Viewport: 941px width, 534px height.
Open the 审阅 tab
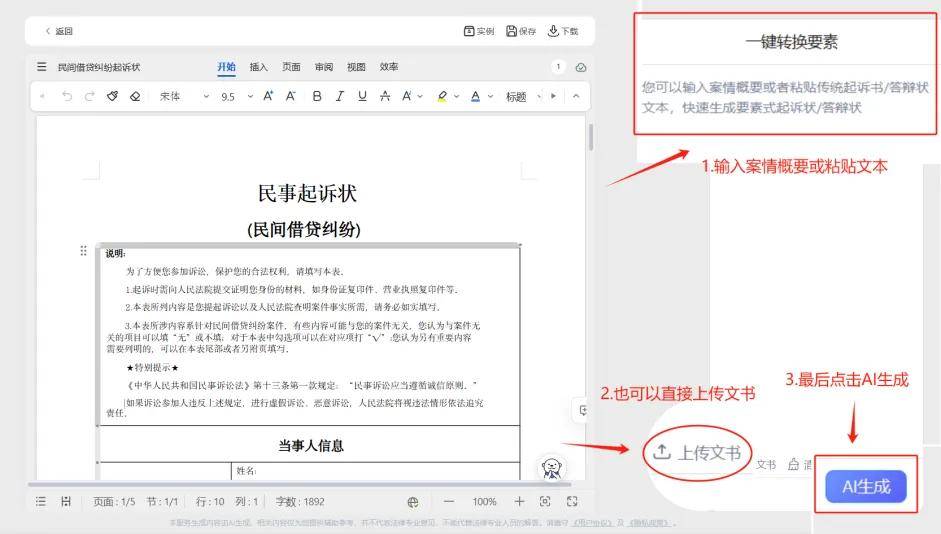324,67
